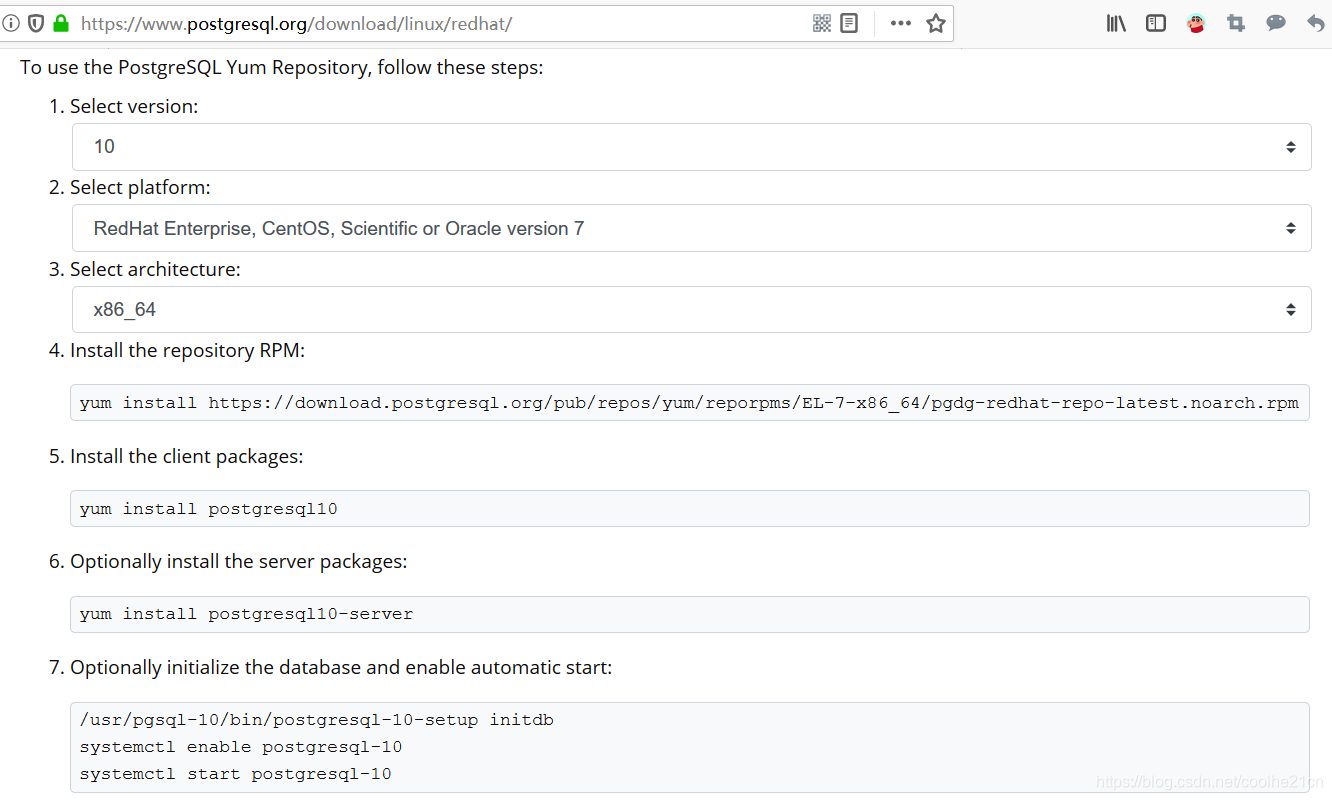Viewport: 1332px width, 800px height.
Task: Show sidebars with the sidebar icon
Action: point(1156,23)
